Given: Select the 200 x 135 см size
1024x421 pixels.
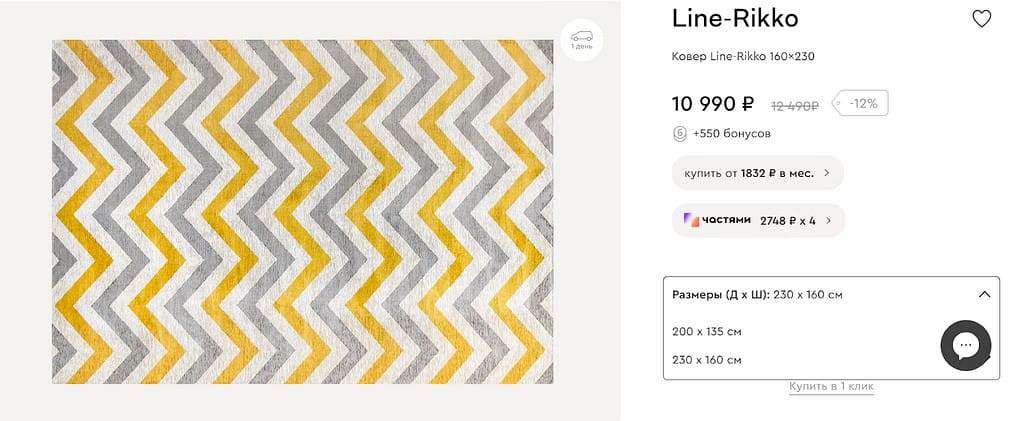Looking at the screenshot, I should [707, 331].
